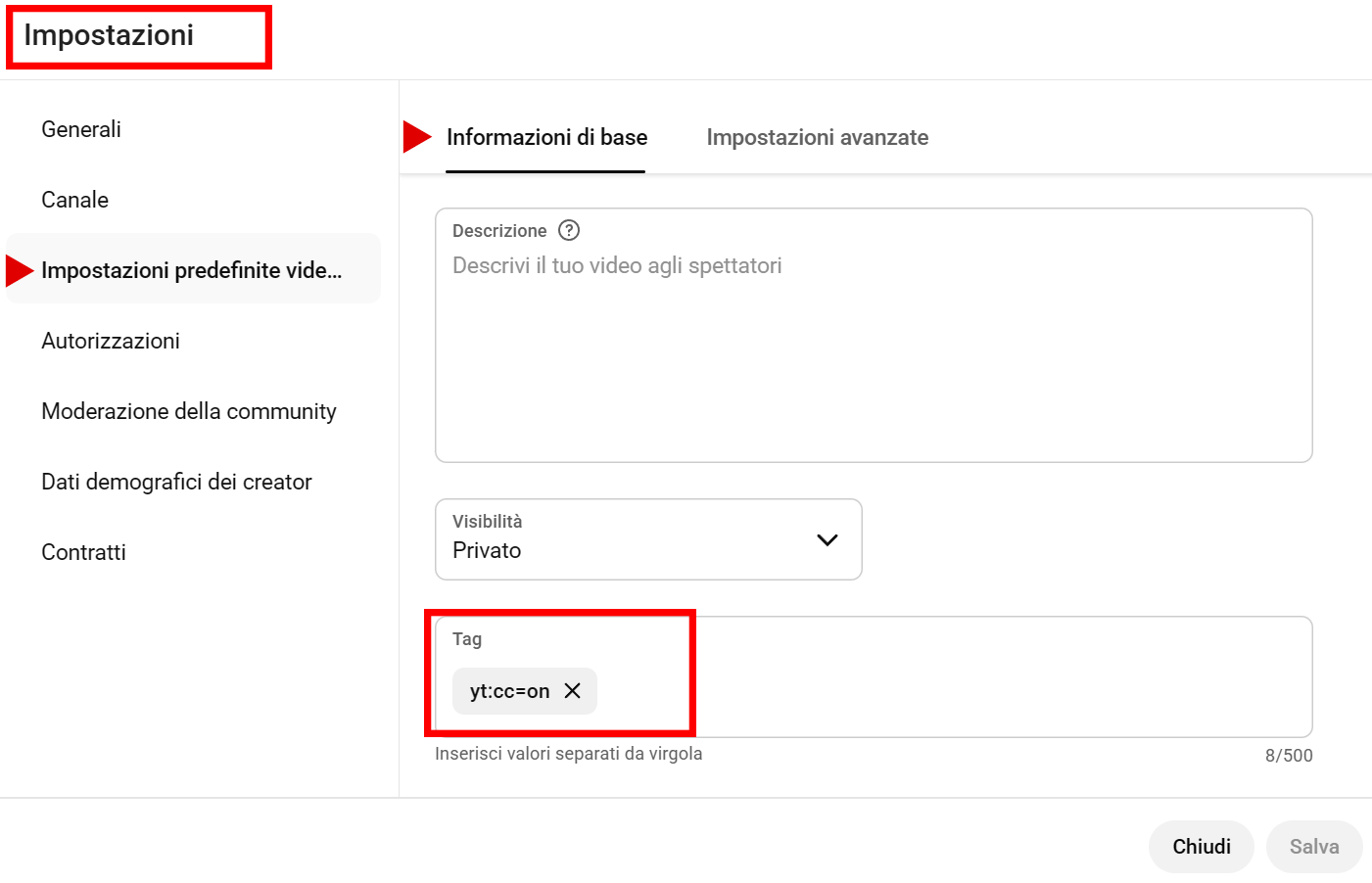The height and width of the screenshot is (883, 1372).
Task: Click the 8/500 character counter
Action: pos(1289,755)
